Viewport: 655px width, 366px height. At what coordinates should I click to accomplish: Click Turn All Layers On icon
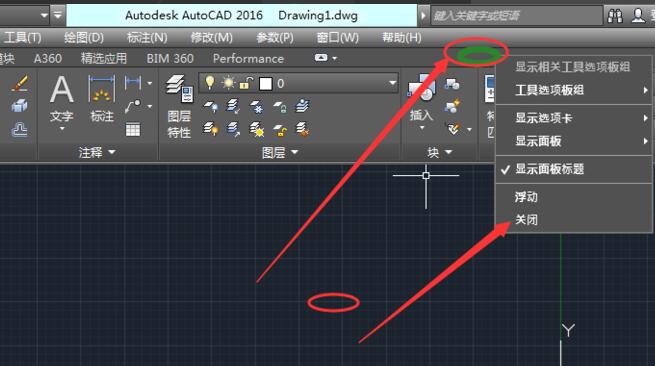tap(210, 129)
